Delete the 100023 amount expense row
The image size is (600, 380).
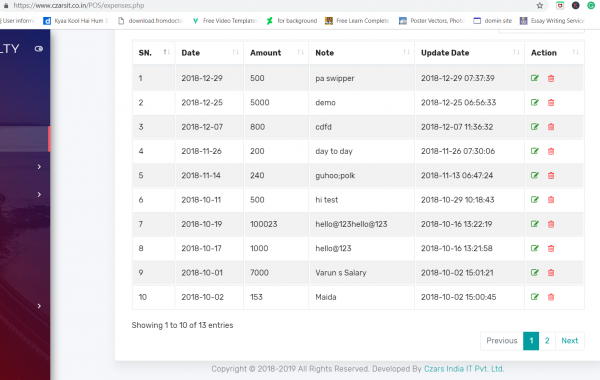[x=551, y=224]
